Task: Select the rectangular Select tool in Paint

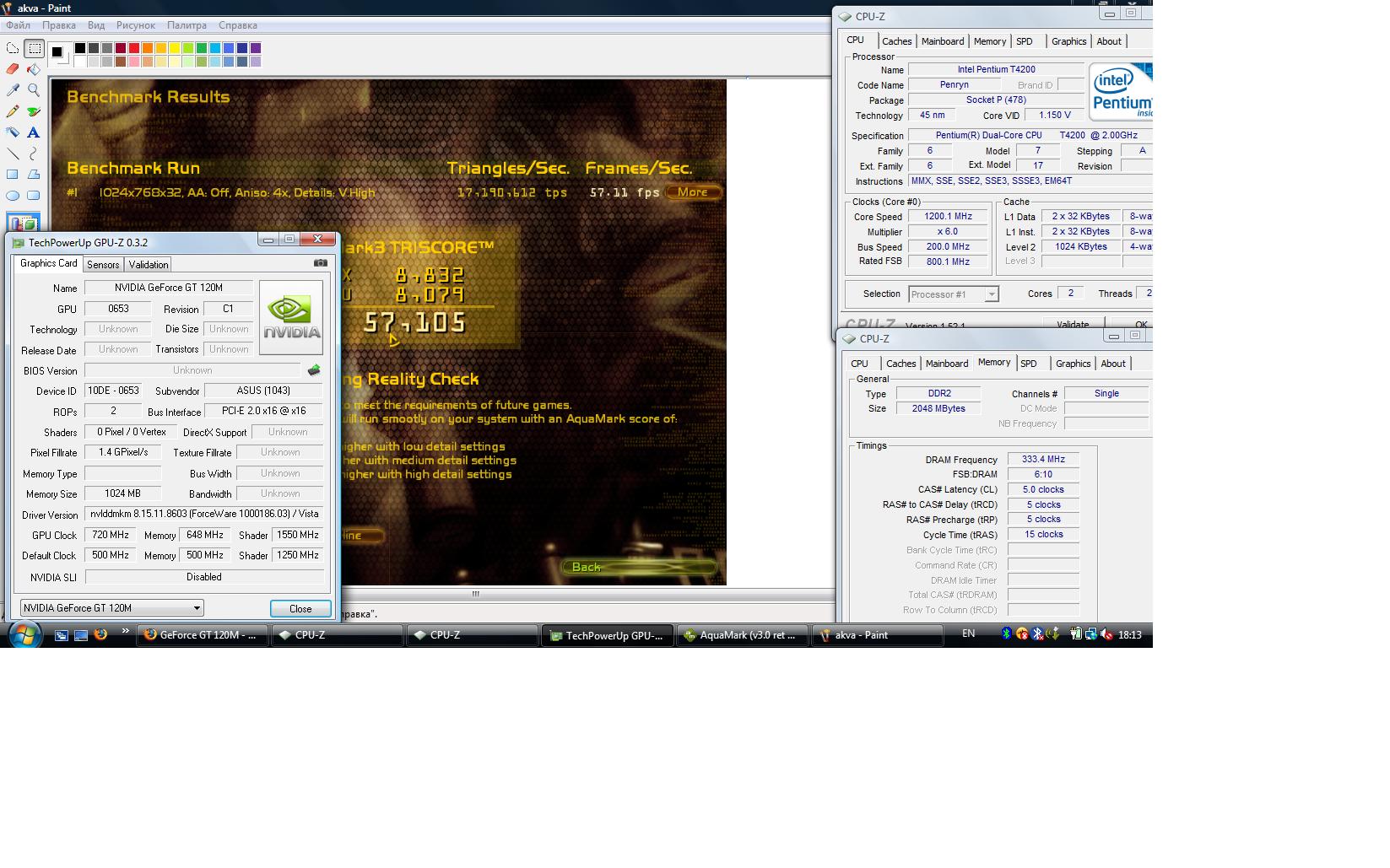Action: pyautogui.click(x=34, y=48)
